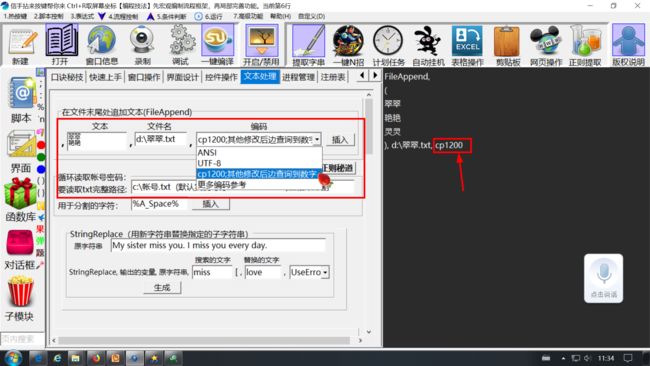Click the 生成 button under StringReplace
Screen dimensions: 650x366
[x=162, y=288]
